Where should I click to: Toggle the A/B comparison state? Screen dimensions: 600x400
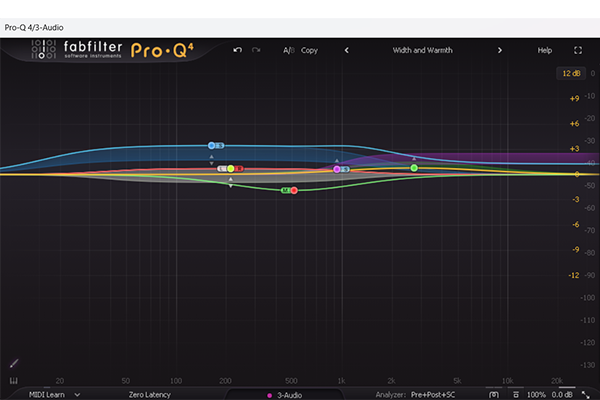(x=288, y=50)
